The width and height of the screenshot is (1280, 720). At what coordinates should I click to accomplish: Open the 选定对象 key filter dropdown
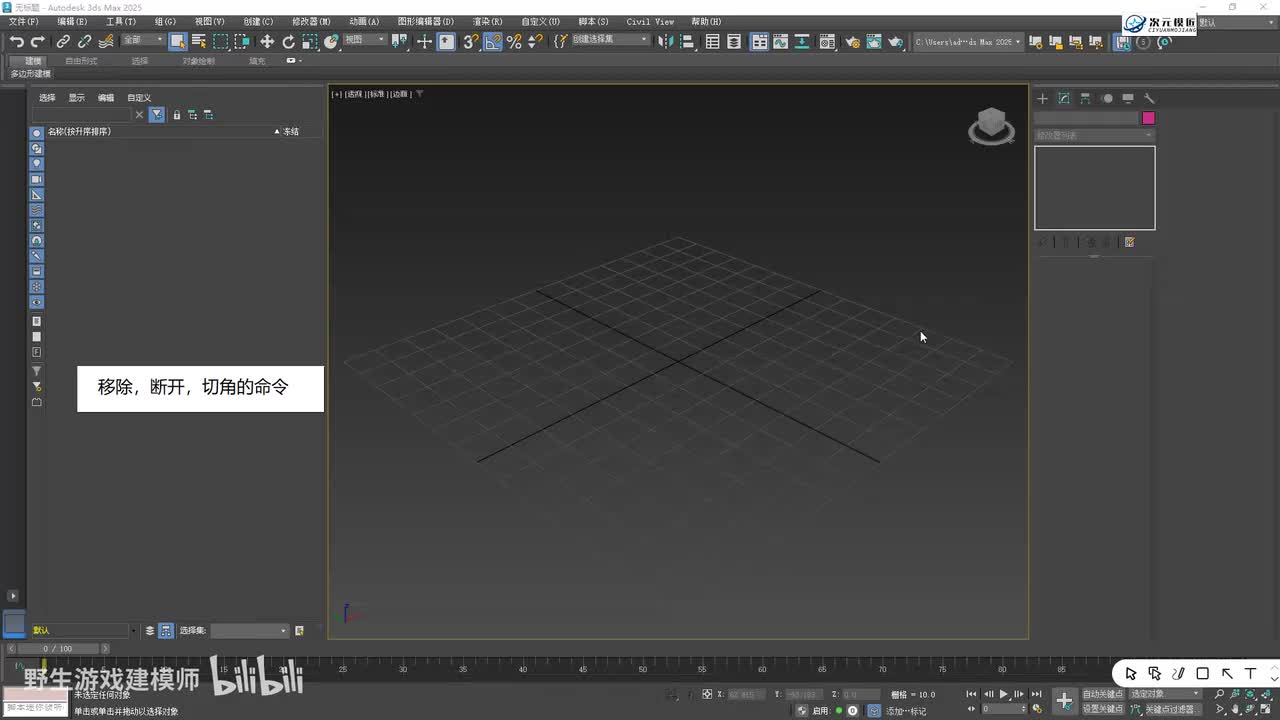click(x=1165, y=694)
